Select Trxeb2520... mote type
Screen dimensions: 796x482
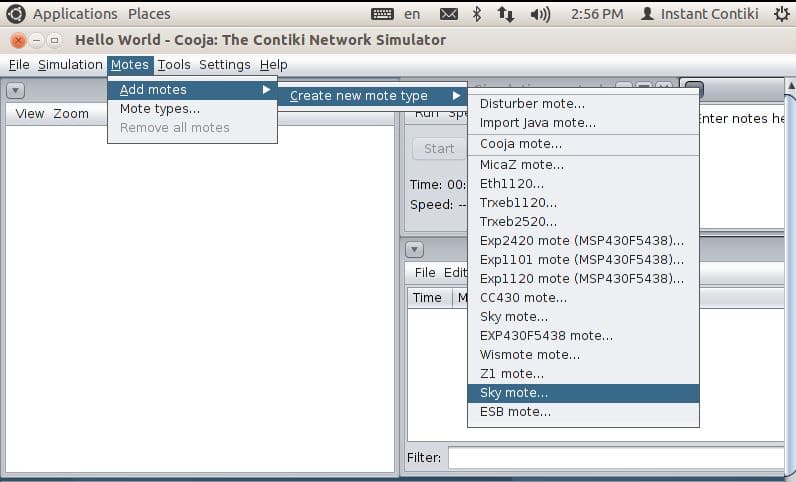(x=583, y=221)
